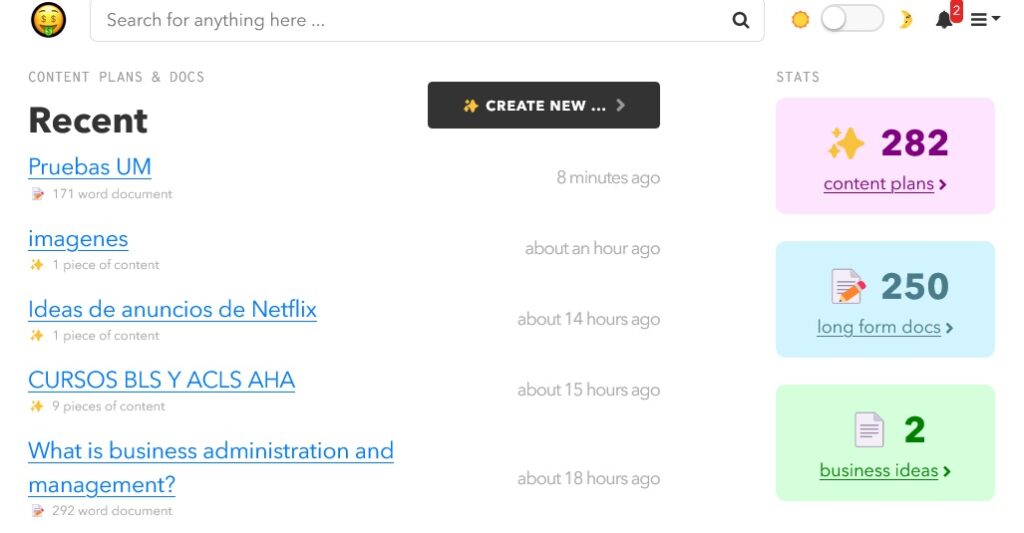Open 'CURSOS BLS Y ACLS AHA' plan
This screenshot has height=533, width=1024.
161,380
